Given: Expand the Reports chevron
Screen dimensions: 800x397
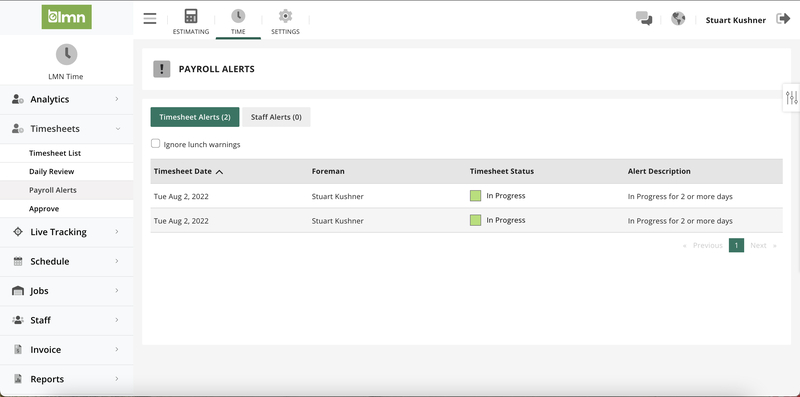Looking at the screenshot, I should pos(117,379).
